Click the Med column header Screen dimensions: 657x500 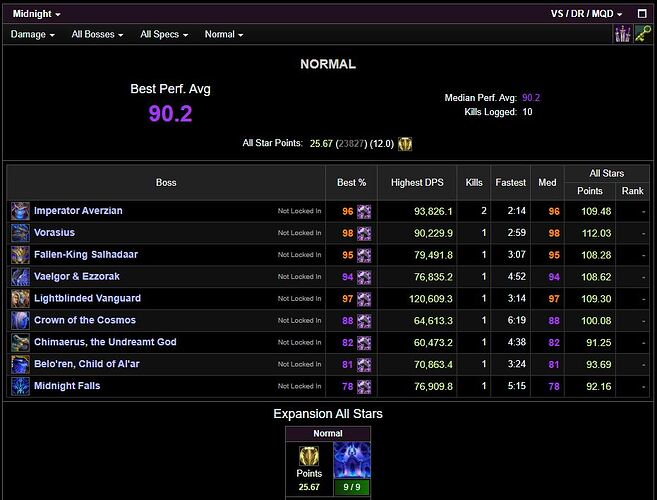[x=547, y=183]
